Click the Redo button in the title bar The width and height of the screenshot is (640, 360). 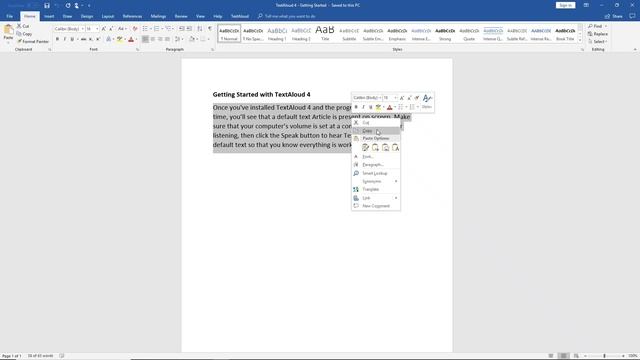[68, 5]
